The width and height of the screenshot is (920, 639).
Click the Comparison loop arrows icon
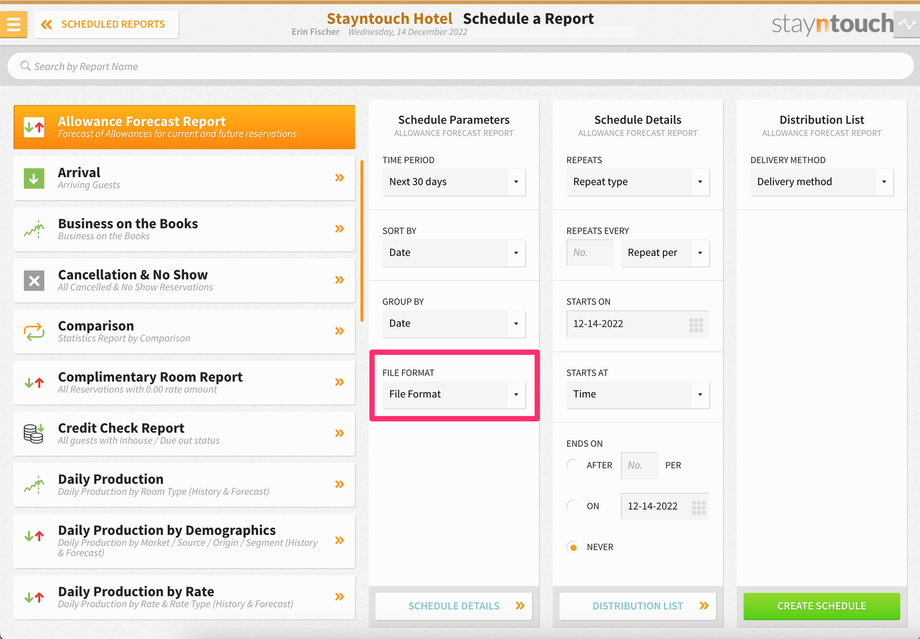(x=34, y=332)
